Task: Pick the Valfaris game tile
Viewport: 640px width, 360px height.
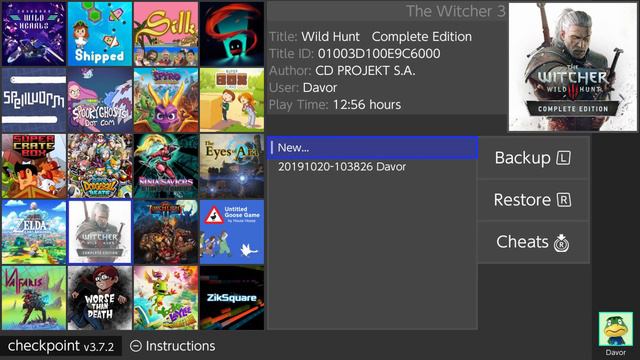Action: pos(33,298)
